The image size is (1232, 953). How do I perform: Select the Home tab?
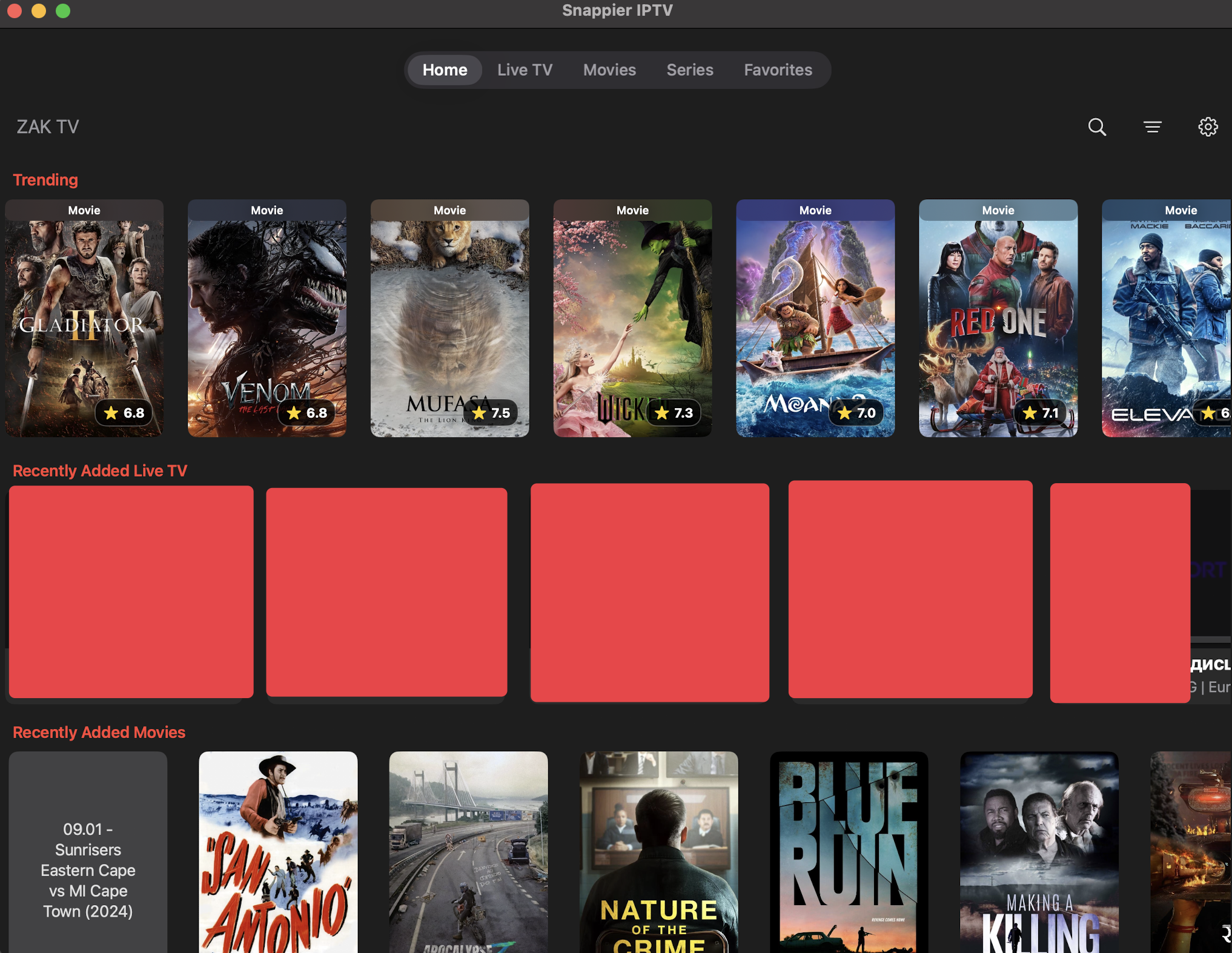click(445, 70)
